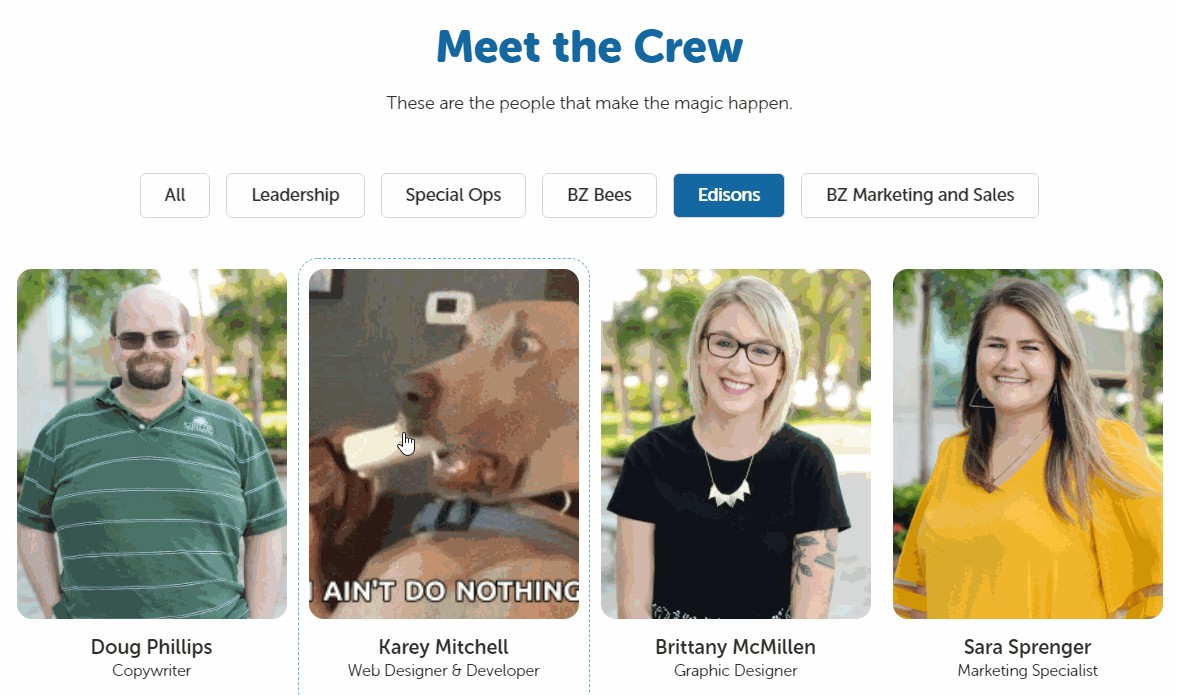
Task: Click the Graphic Designer title
Action: pos(736,670)
